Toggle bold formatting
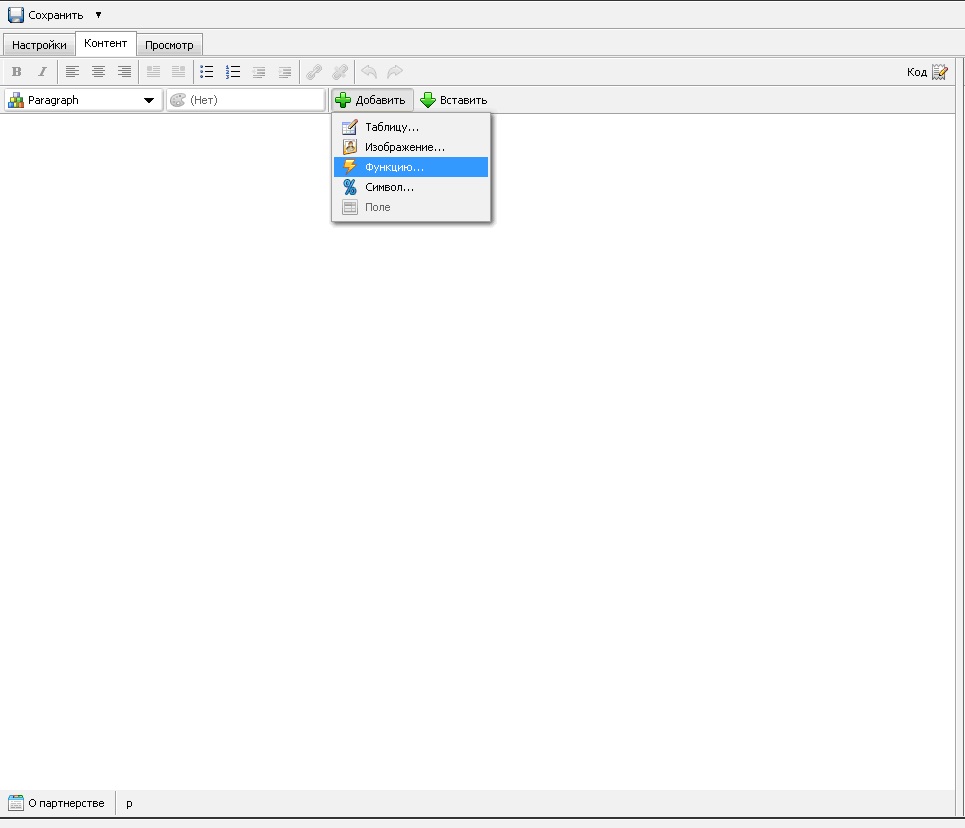The width and height of the screenshot is (965, 828). coord(16,72)
